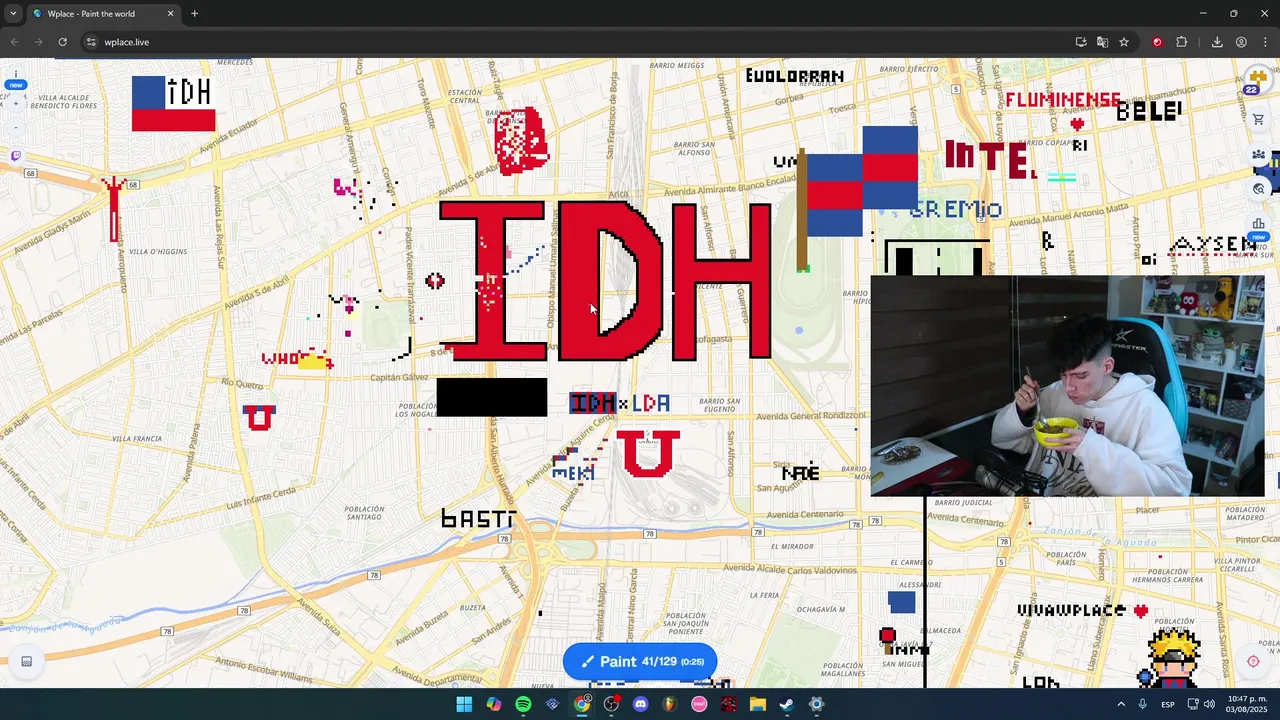Switch the ESP keyboard language
The height and width of the screenshot is (720, 1280).
tap(1168, 704)
